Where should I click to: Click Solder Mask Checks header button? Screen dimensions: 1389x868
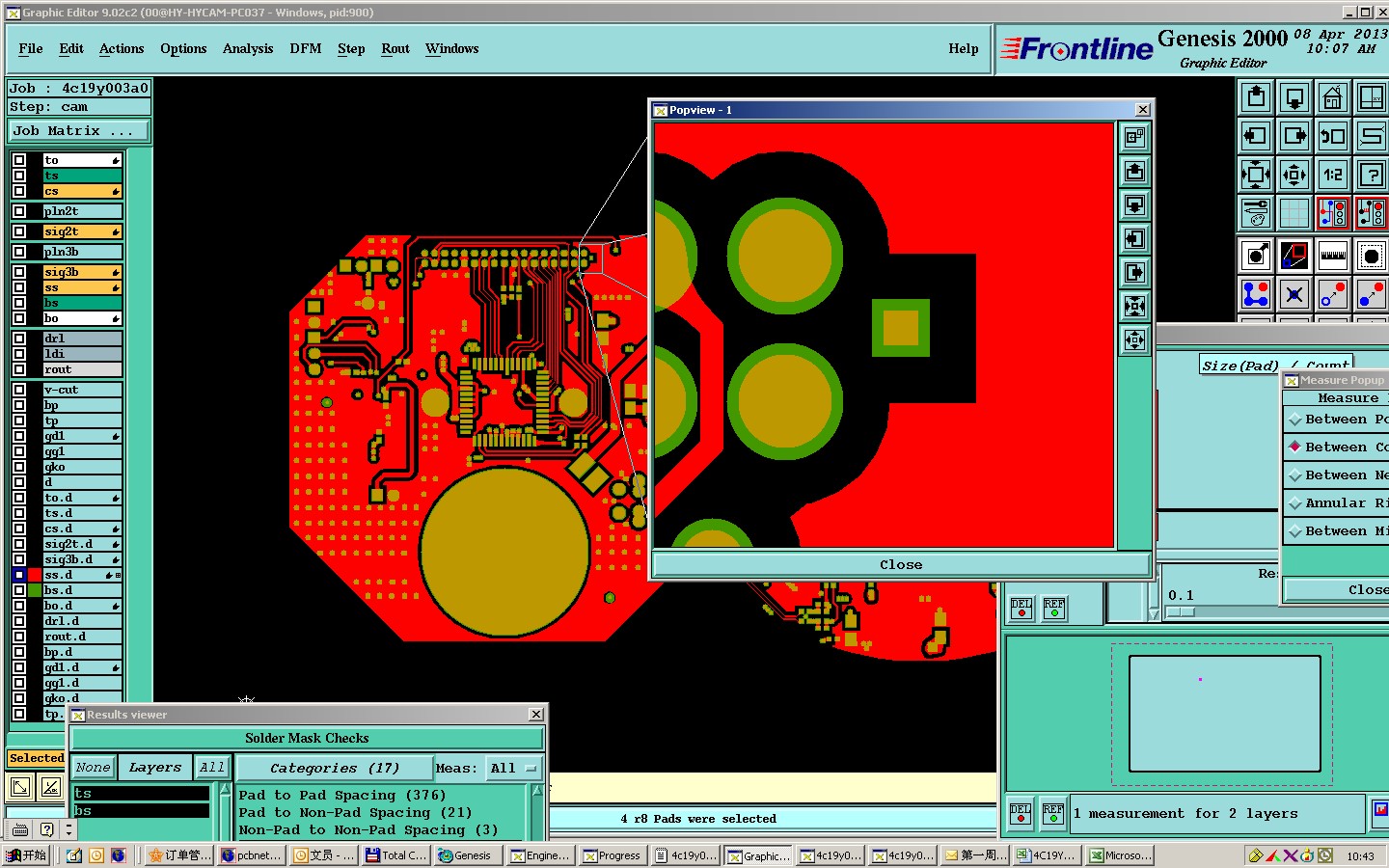(307, 739)
